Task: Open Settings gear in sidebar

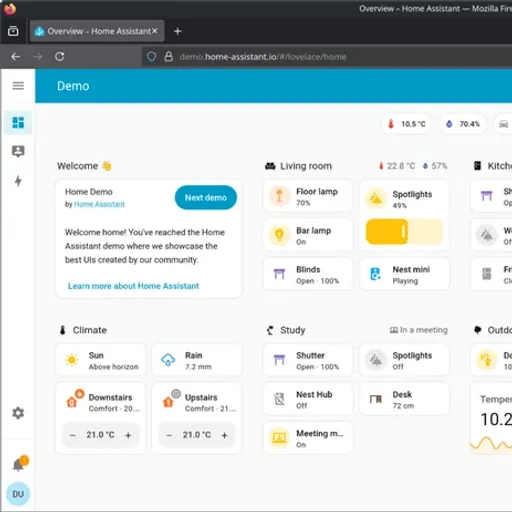Action: tap(18, 413)
